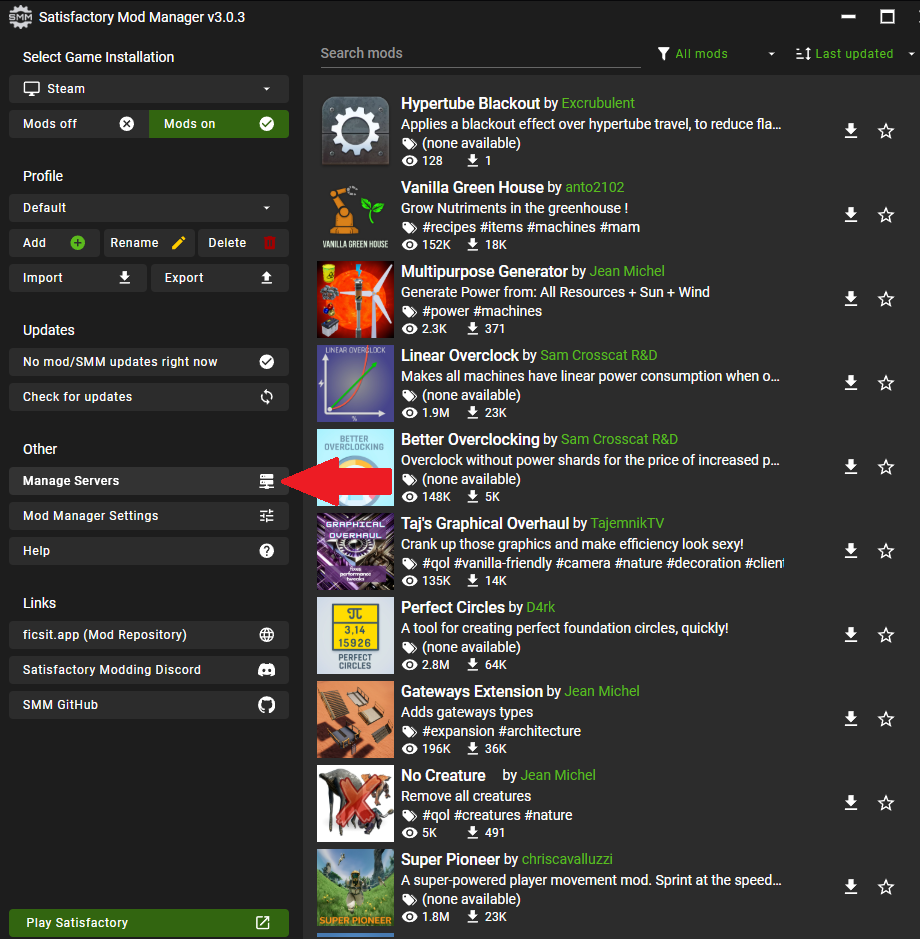920x939 pixels.
Task: Star the Linear Overclock mod
Action: point(886,382)
